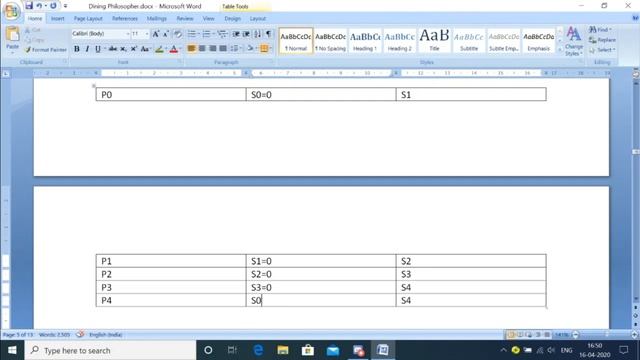
Task: Apply subscript formatting
Action: (123, 49)
